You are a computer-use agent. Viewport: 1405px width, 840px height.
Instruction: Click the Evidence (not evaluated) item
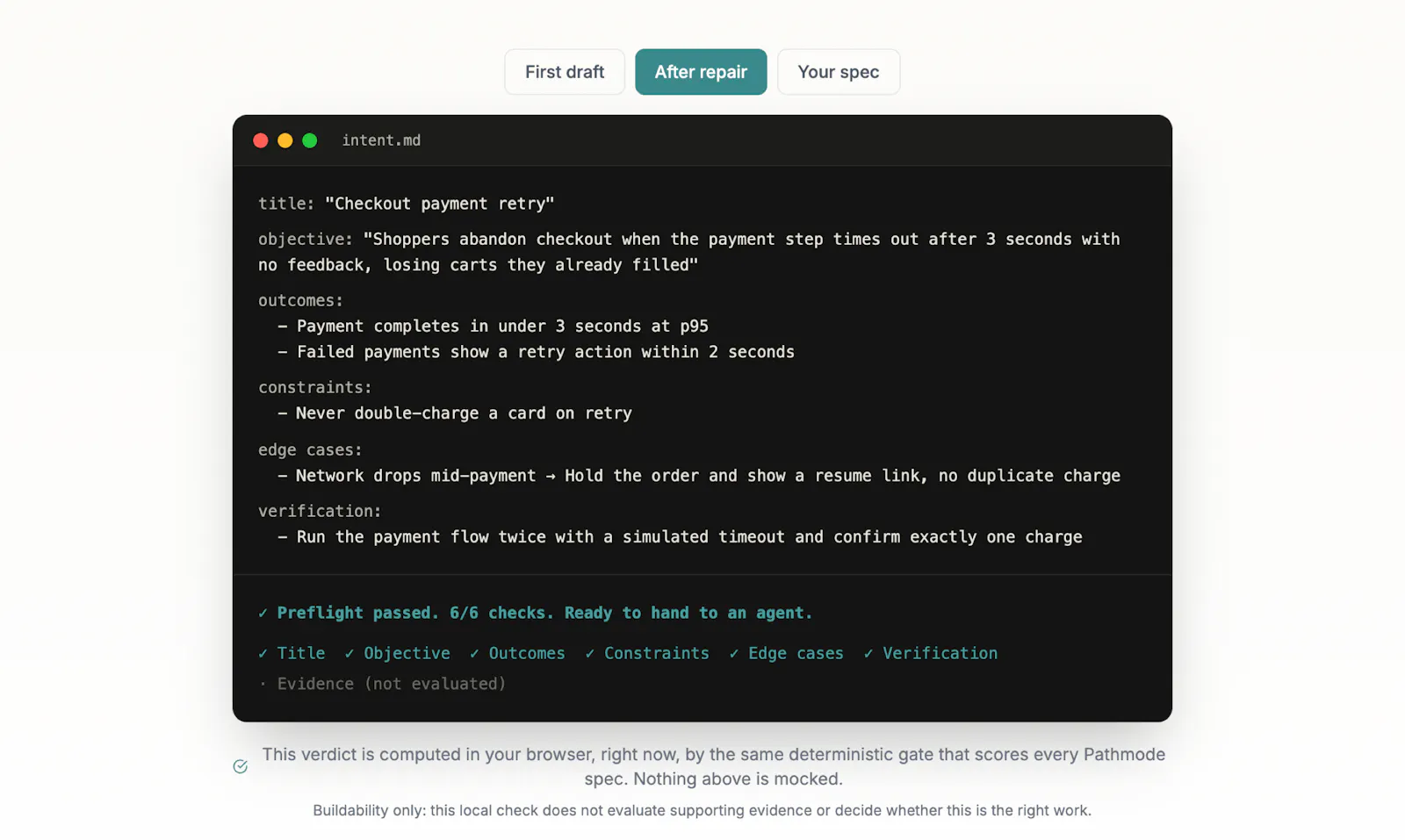(x=383, y=684)
